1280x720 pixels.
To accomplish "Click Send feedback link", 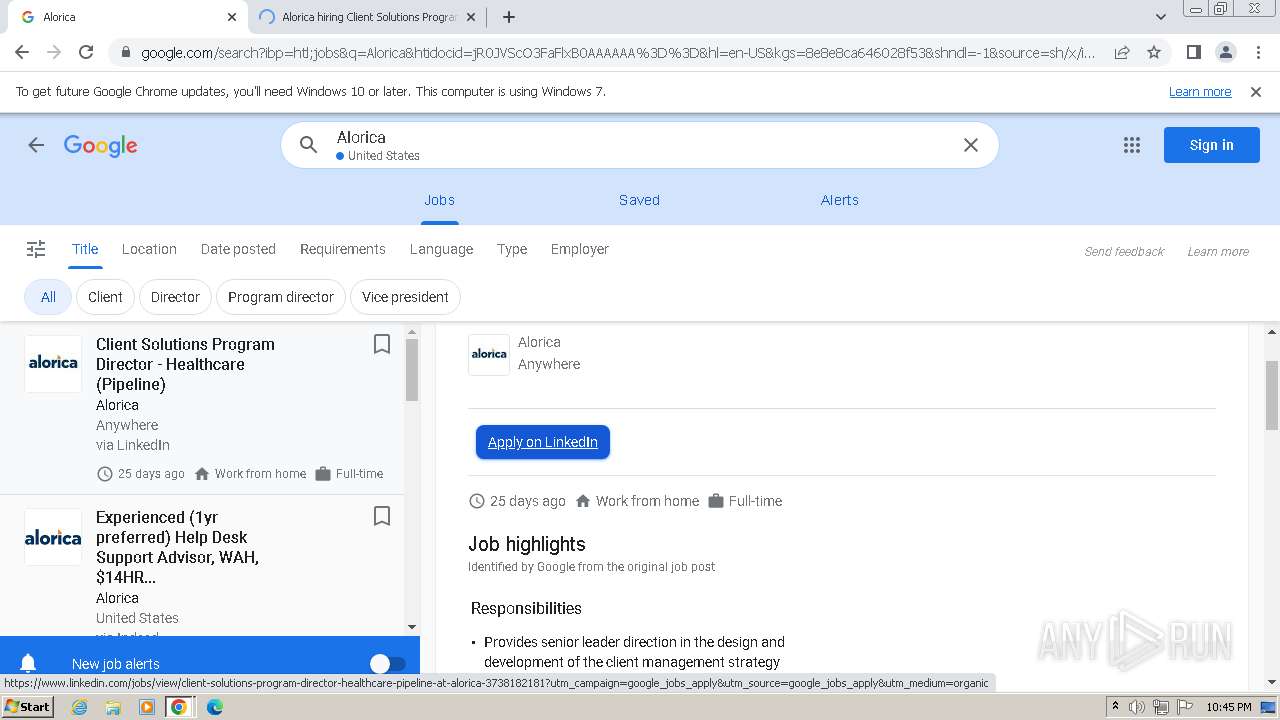I will click(x=1124, y=252).
